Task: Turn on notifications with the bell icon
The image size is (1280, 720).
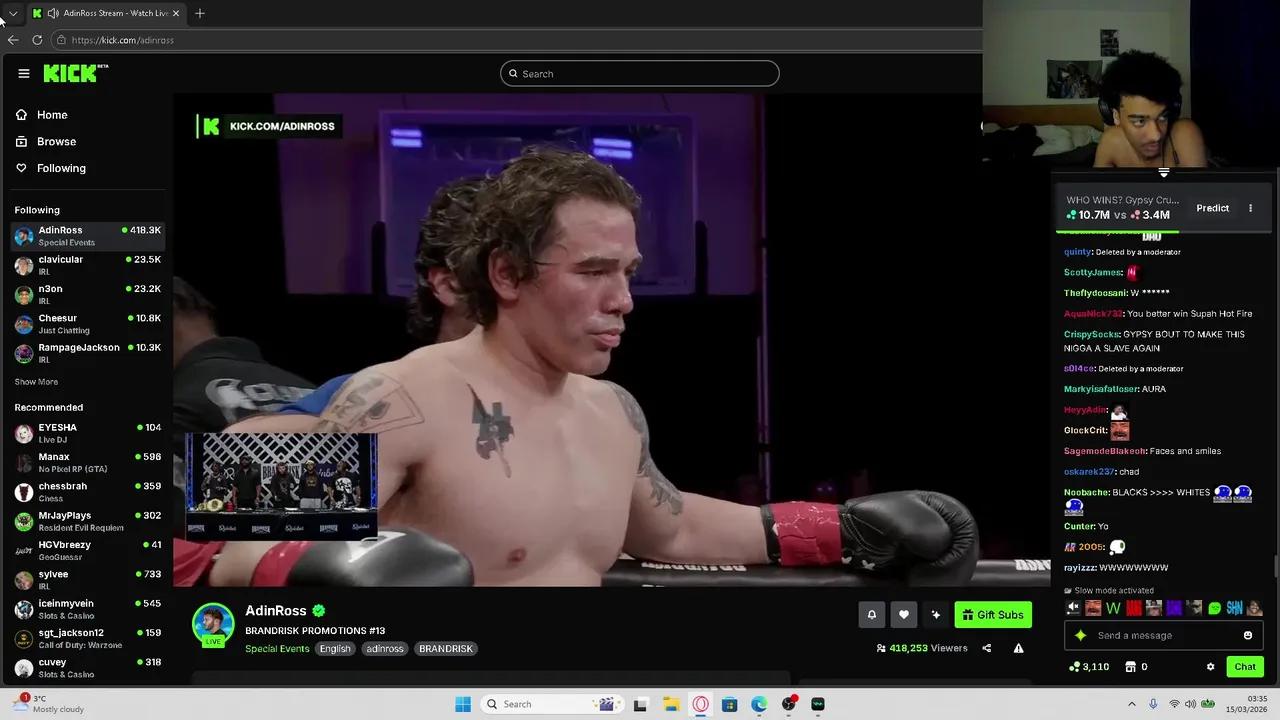Action: coord(871,615)
